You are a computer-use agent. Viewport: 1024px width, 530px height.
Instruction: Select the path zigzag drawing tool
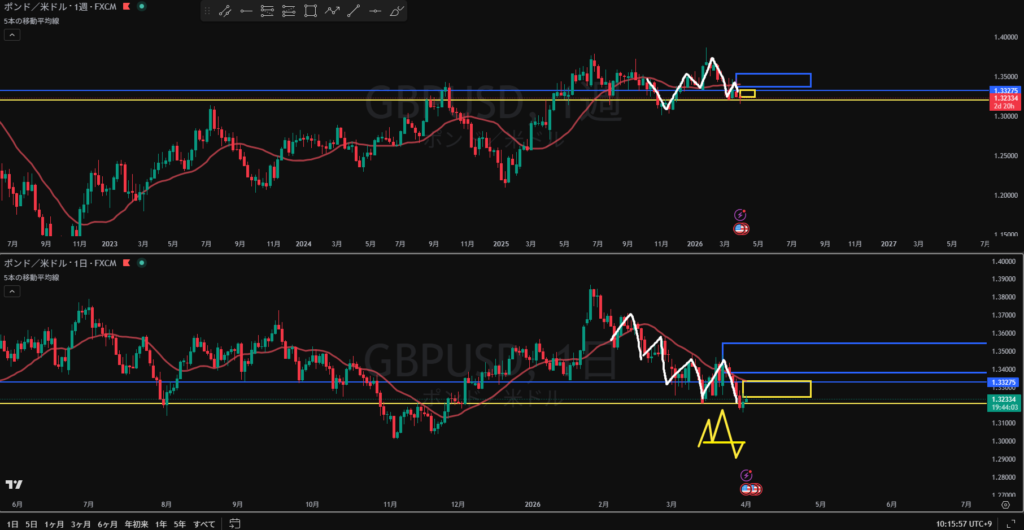coord(332,11)
